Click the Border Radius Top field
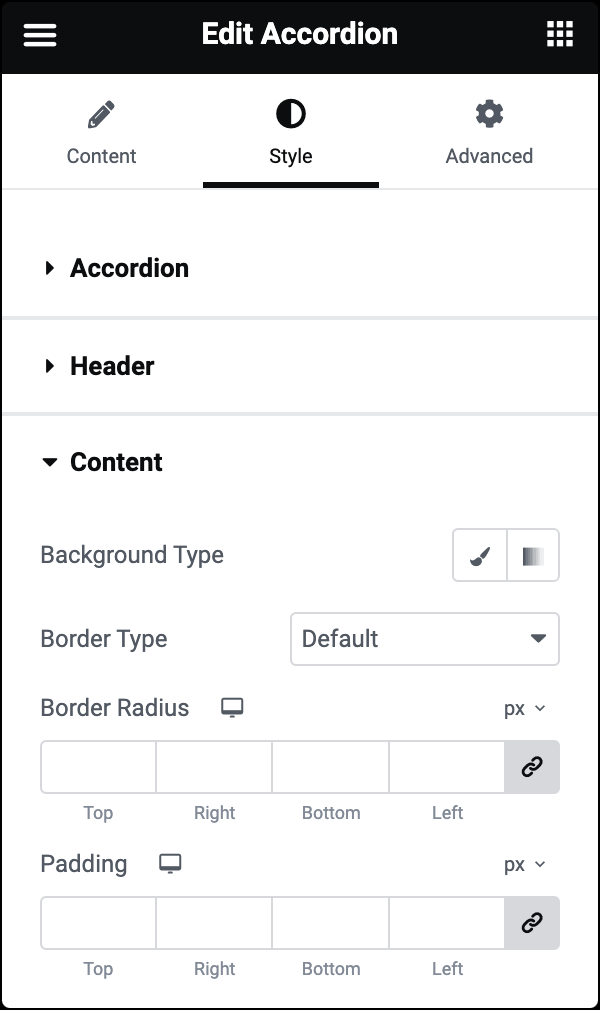 pos(99,767)
